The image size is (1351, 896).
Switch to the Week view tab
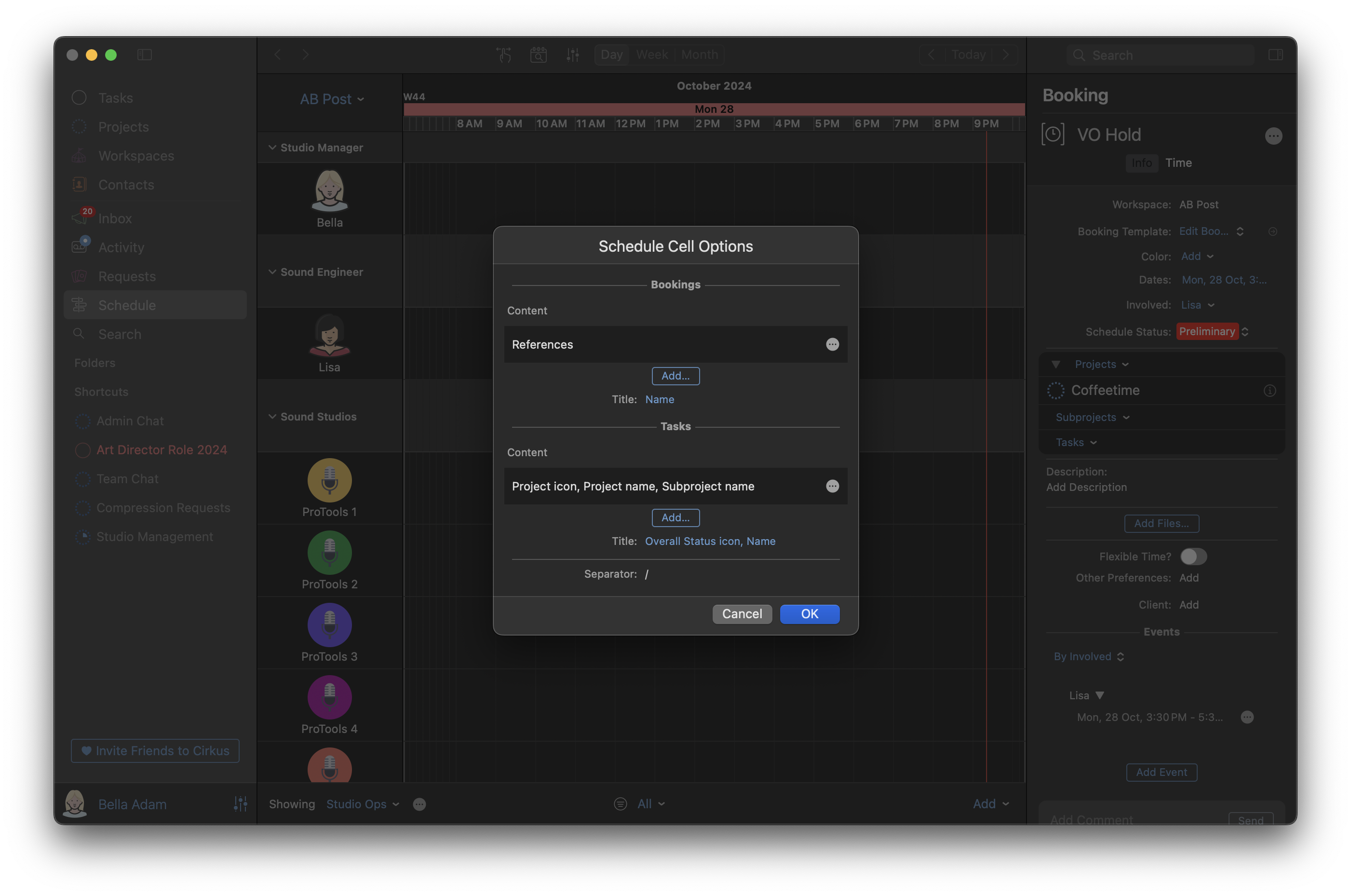tap(652, 55)
